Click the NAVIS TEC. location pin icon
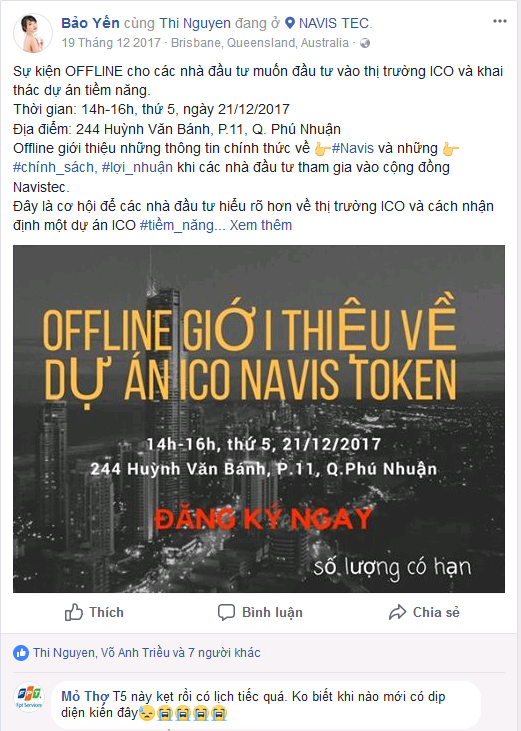 [290, 23]
